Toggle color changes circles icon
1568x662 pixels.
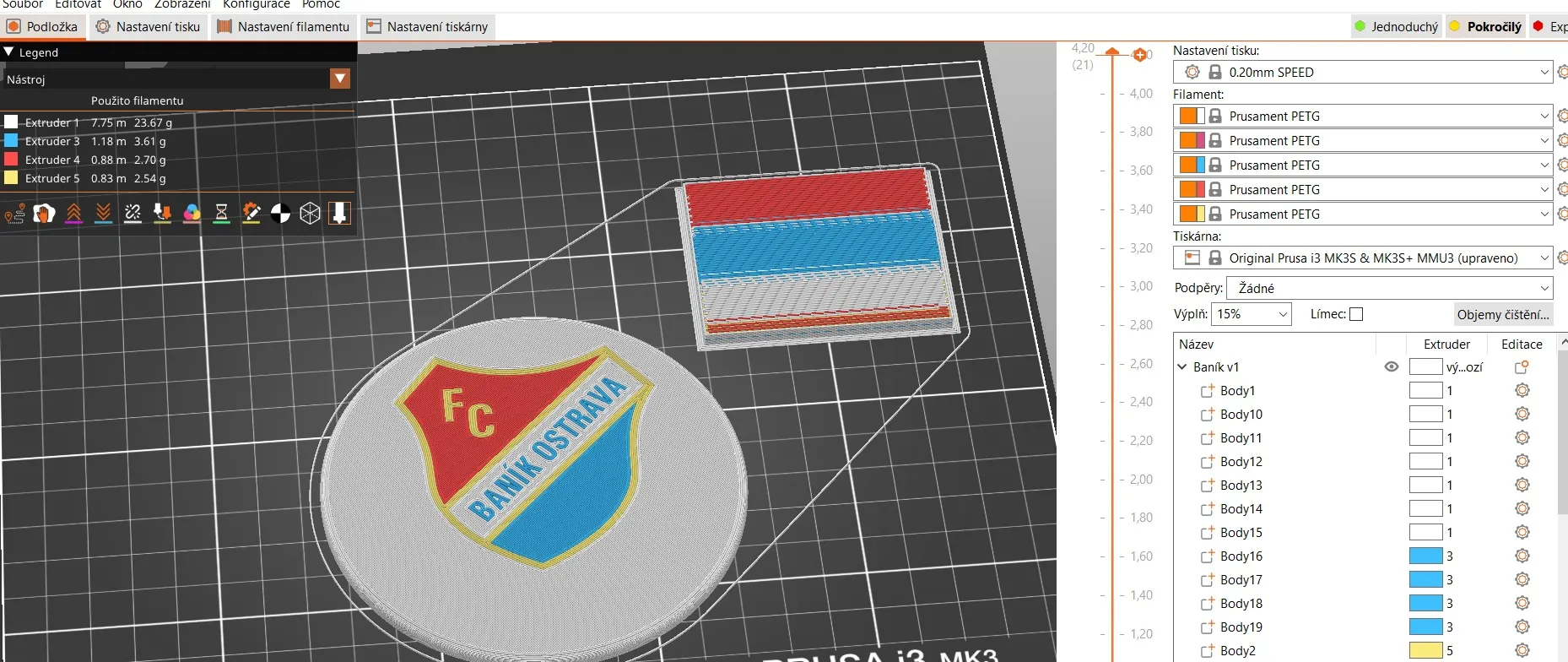[x=192, y=214]
